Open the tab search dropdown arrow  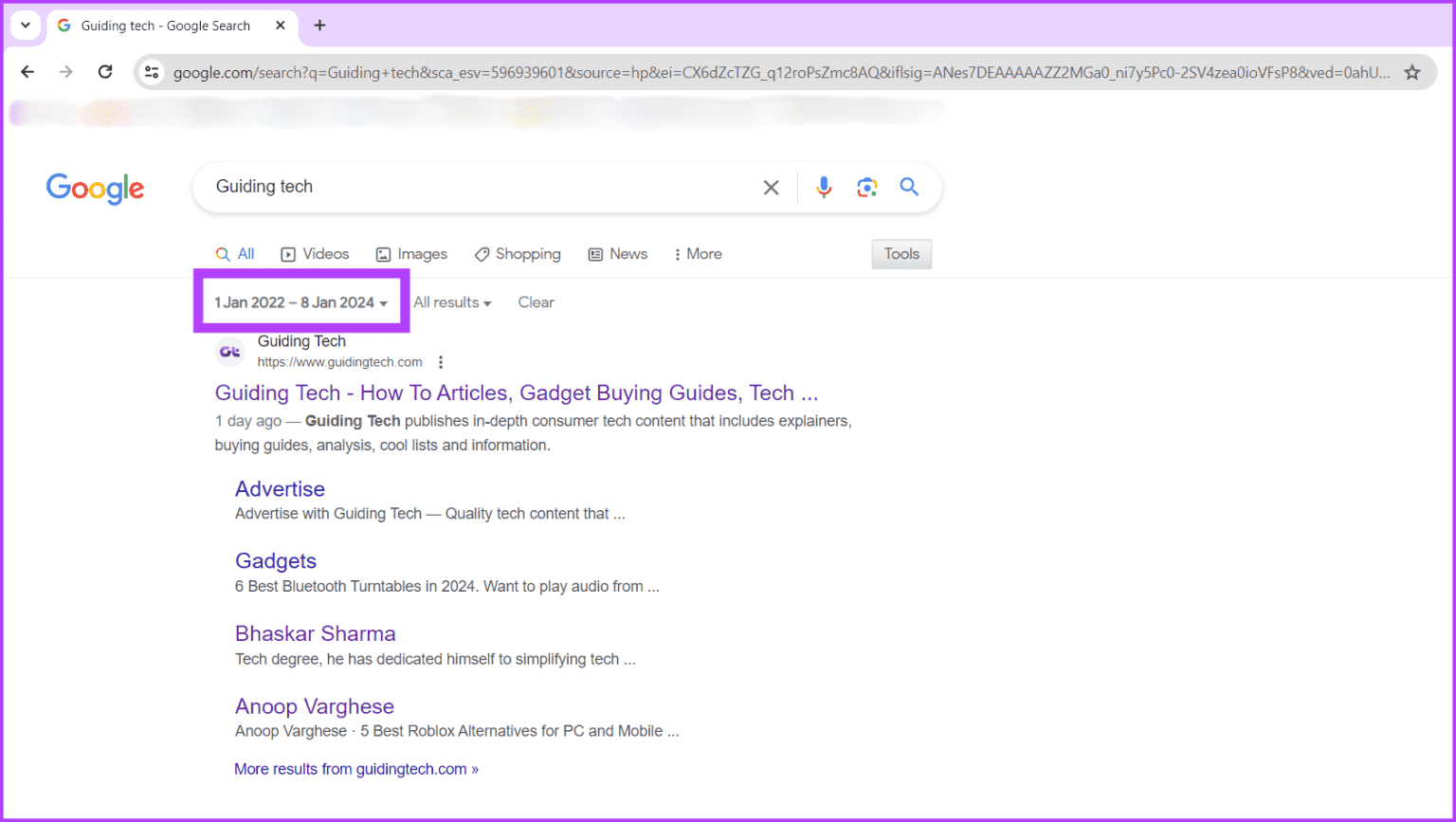(26, 26)
